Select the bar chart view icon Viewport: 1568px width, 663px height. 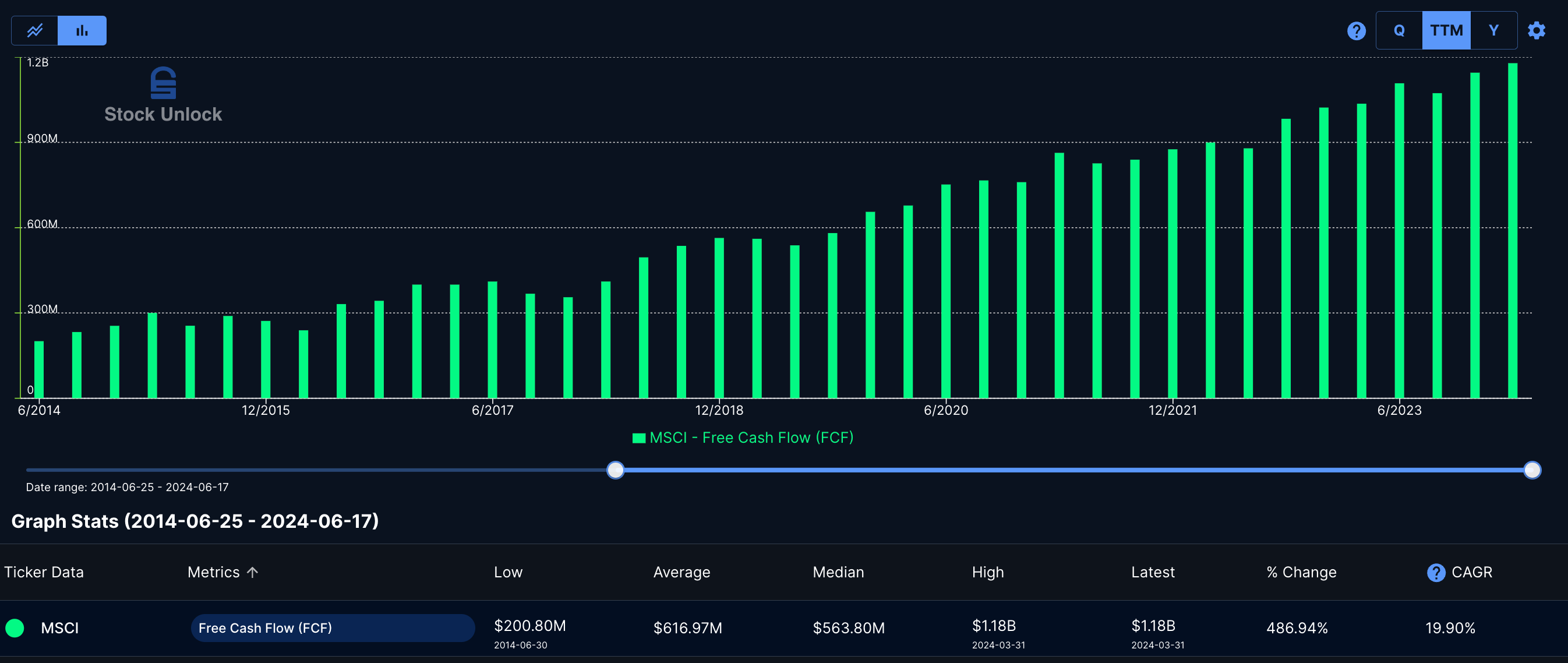[x=82, y=30]
